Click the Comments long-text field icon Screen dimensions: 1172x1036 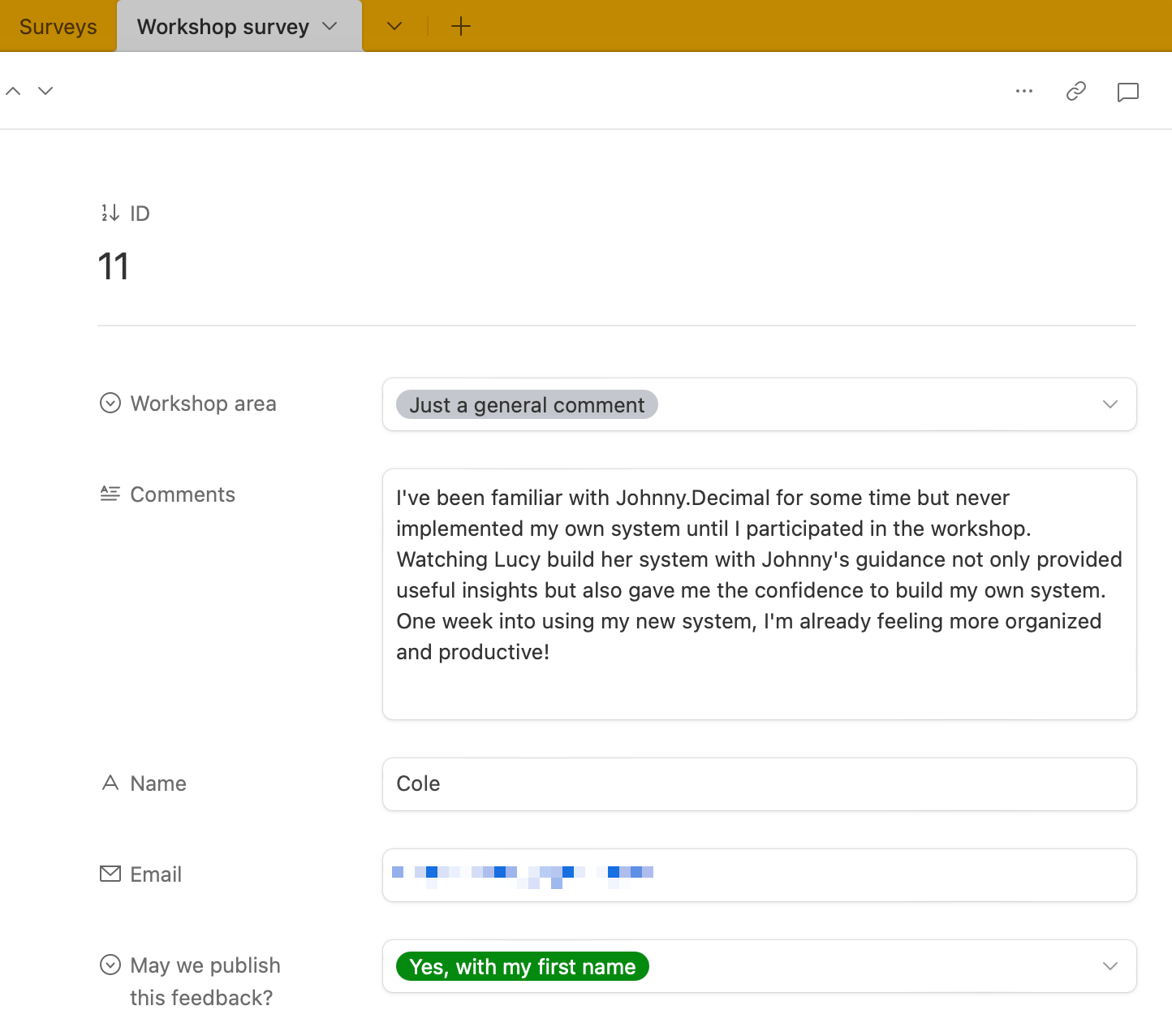(x=110, y=494)
